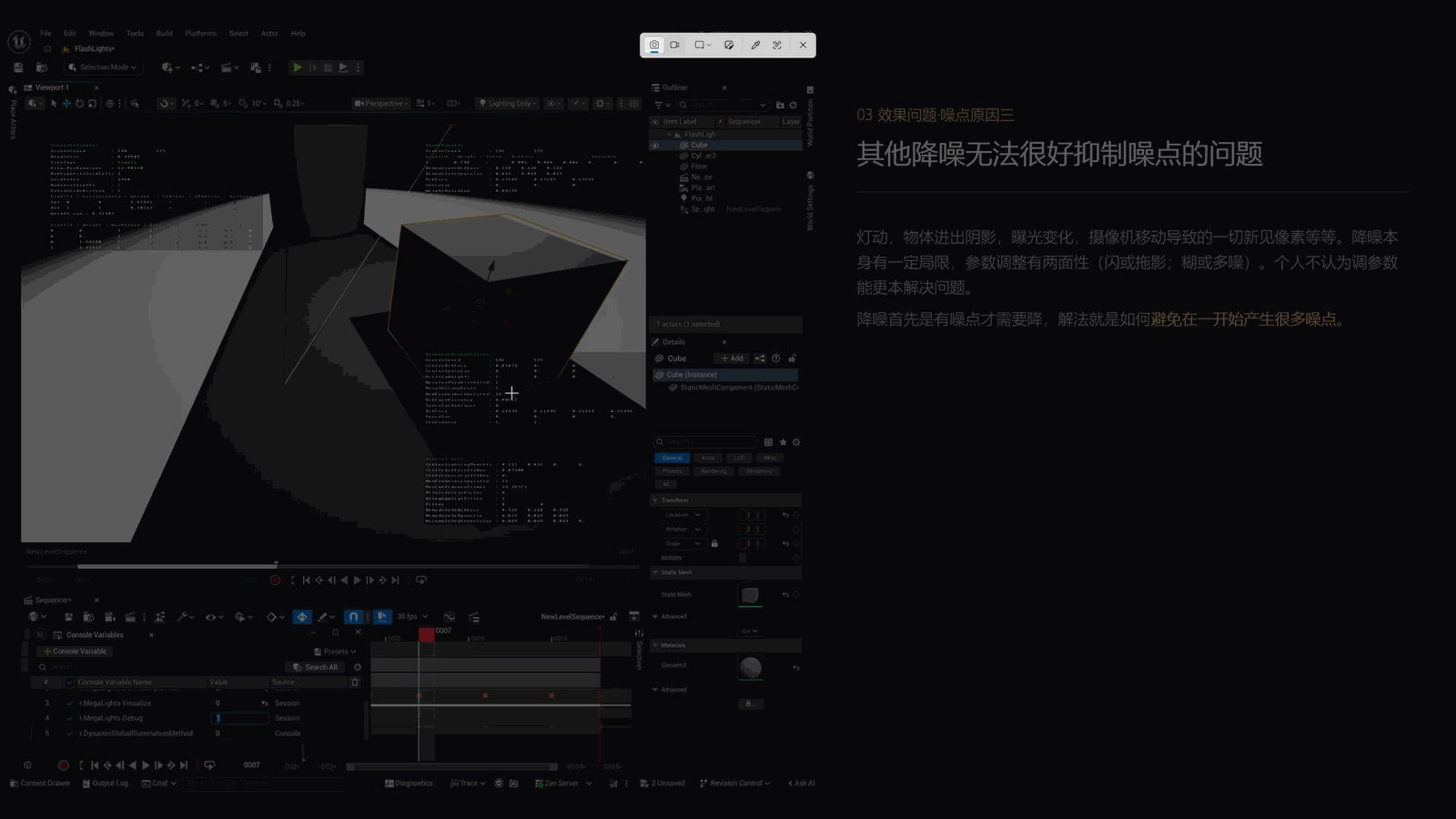Screen dimensions: 1456x819
Task: Open the Lighting Only view mode dropdown
Action: (x=508, y=104)
